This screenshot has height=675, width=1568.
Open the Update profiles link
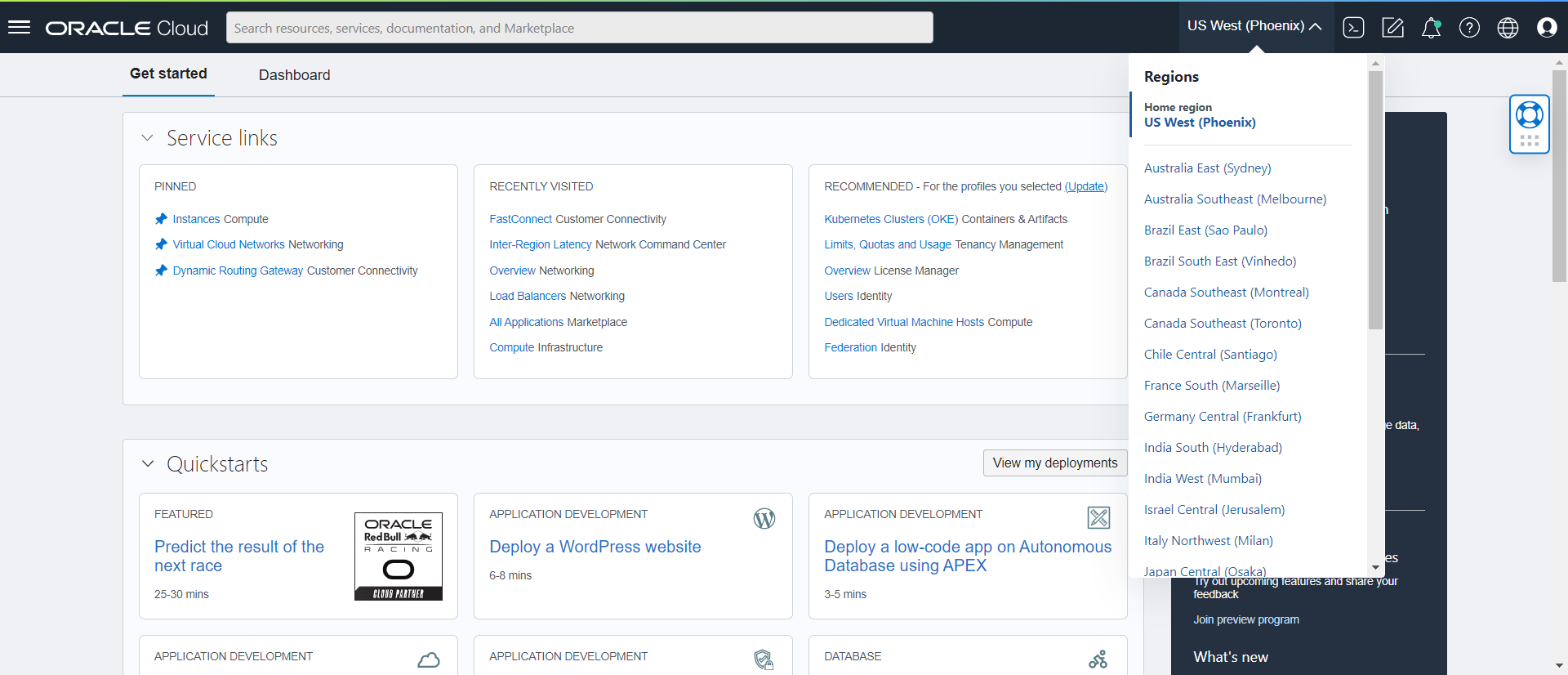click(1085, 186)
